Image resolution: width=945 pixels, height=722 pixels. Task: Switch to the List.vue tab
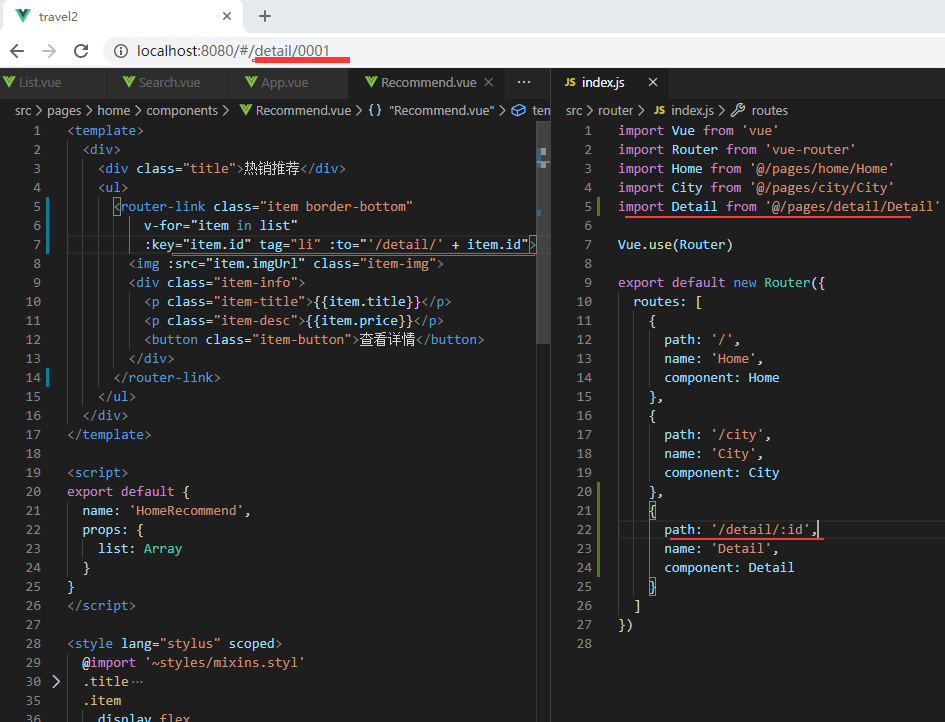point(40,82)
